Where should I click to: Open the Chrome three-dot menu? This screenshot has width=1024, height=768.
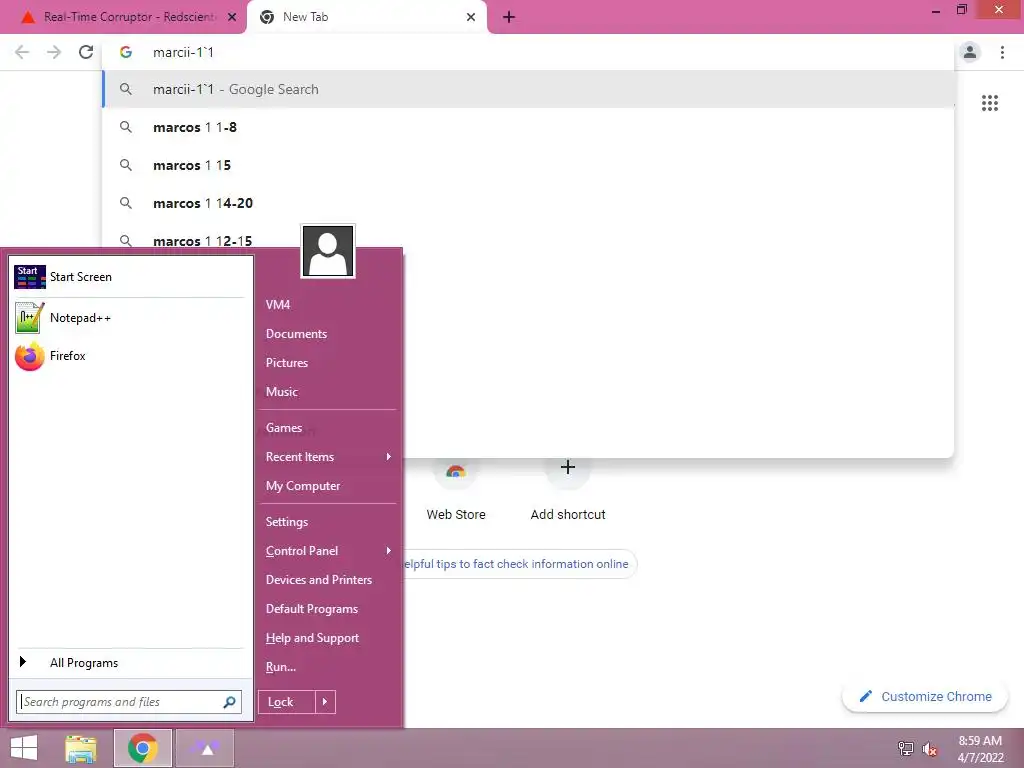tap(1002, 52)
